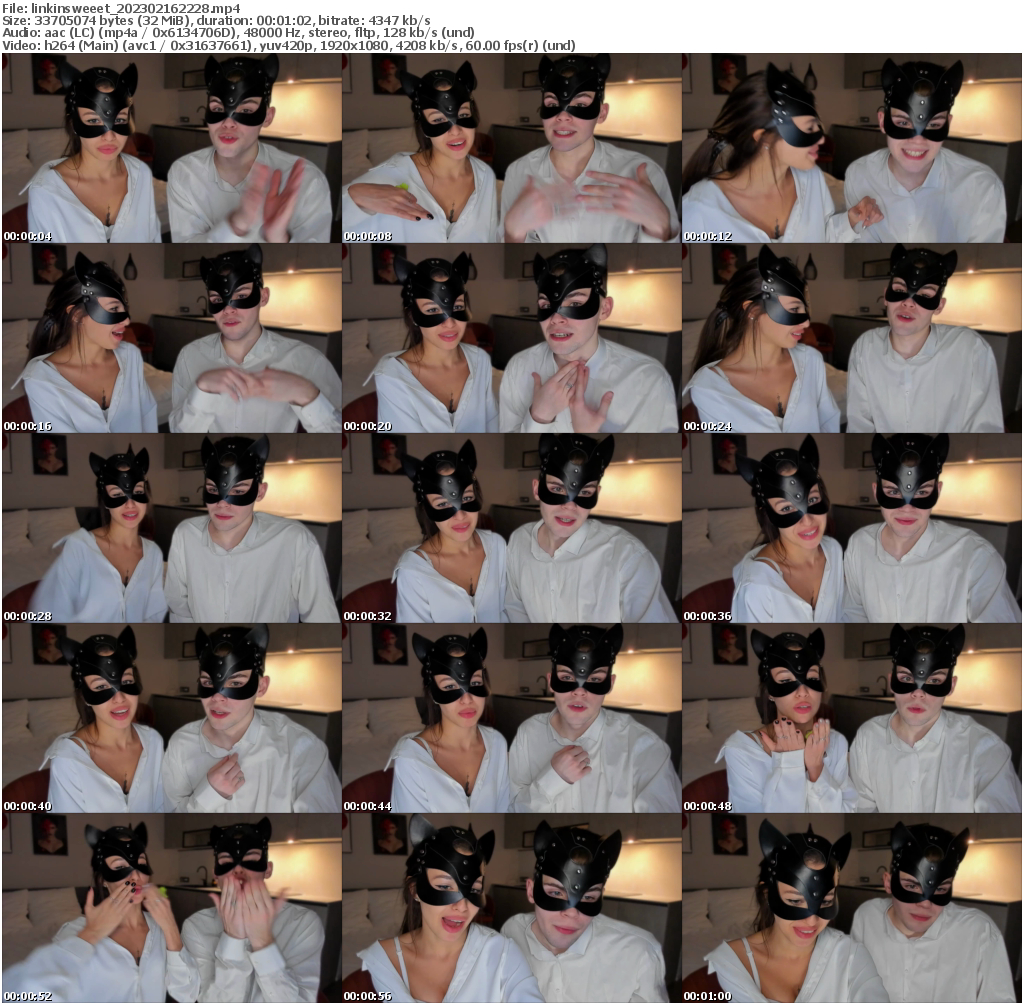
Task: Select the thumbnail at timestamp 00:00:20
Action: [512, 340]
